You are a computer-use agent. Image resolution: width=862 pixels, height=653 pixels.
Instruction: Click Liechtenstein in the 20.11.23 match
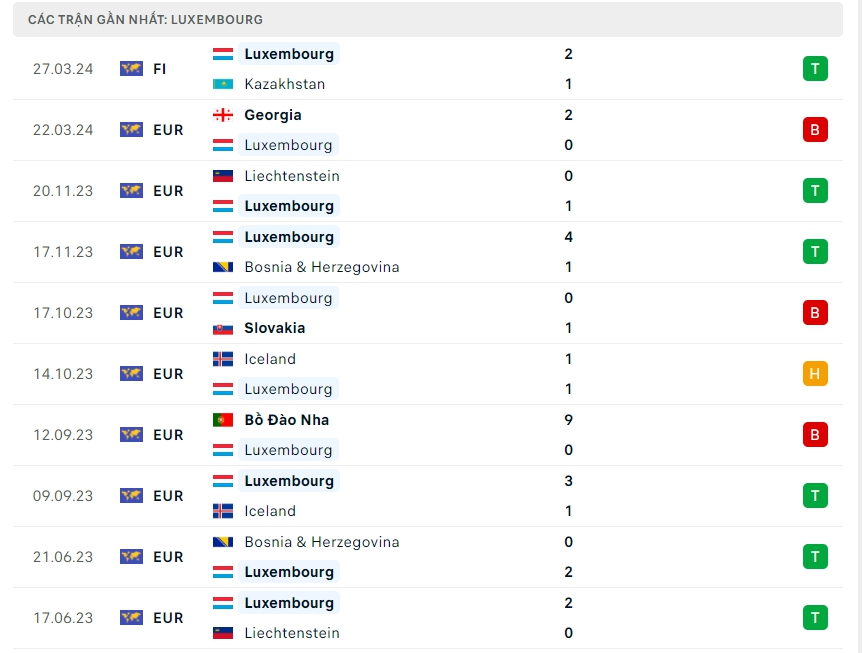(291, 176)
